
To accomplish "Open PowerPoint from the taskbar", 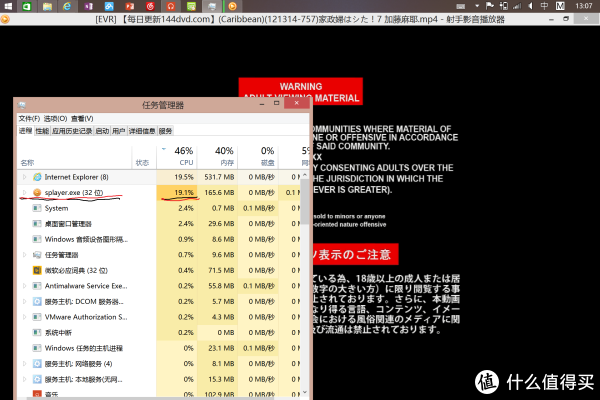I will pos(130,6).
